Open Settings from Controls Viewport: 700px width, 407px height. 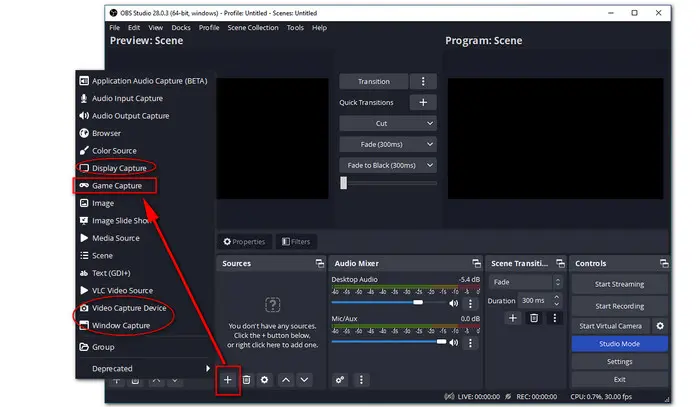619,361
